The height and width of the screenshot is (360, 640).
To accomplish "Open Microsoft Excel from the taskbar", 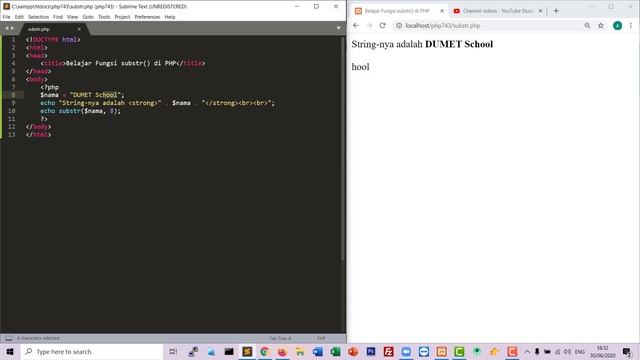I will (x=335, y=352).
